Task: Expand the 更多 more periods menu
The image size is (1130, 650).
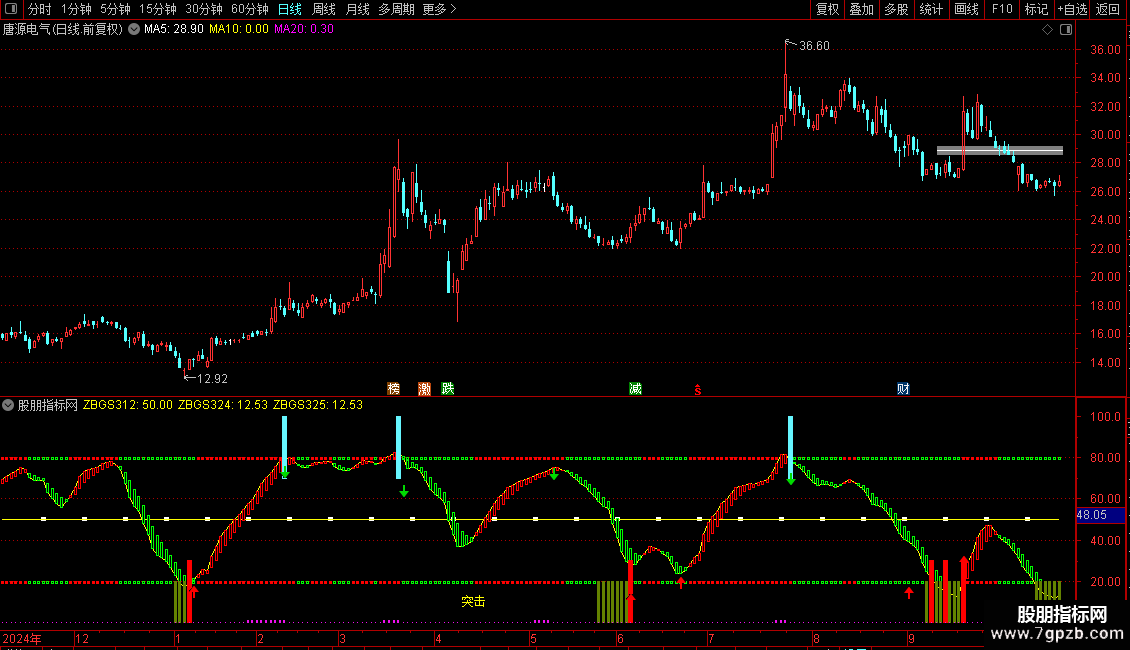Action: [439, 9]
